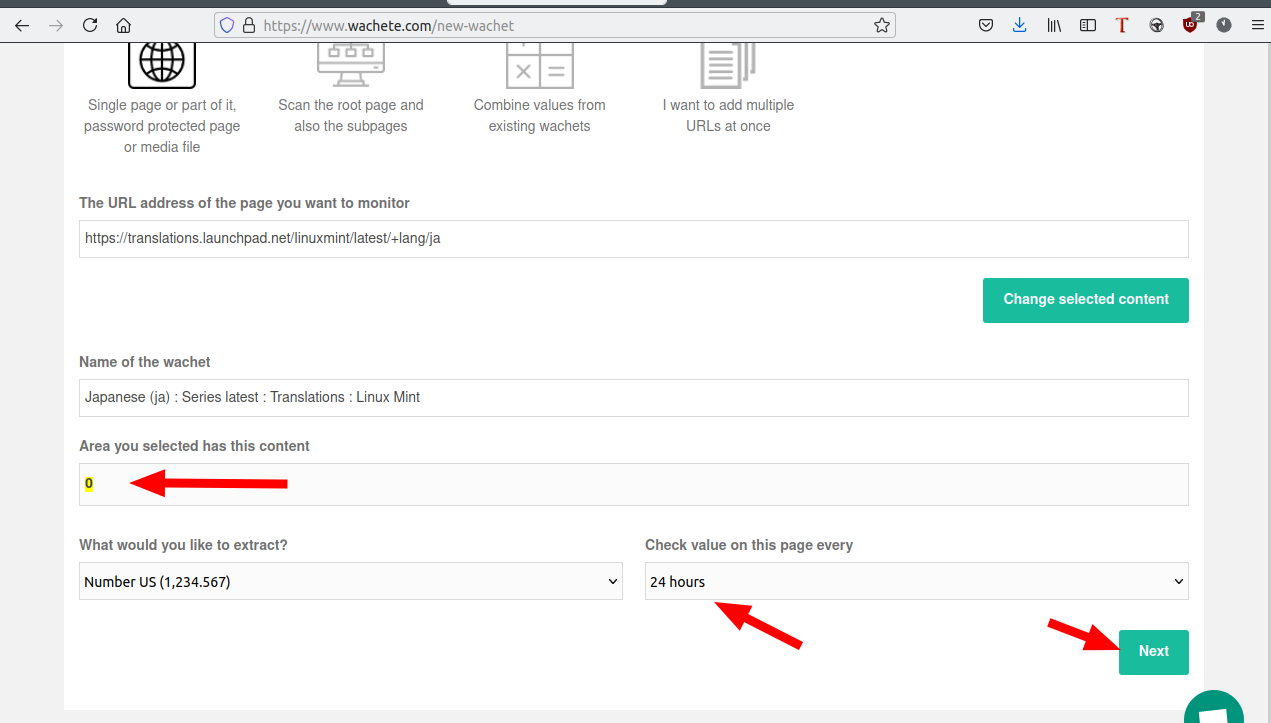The width and height of the screenshot is (1271, 723).
Task: Click 'Area you selected has this content' label
Action: [195, 446]
